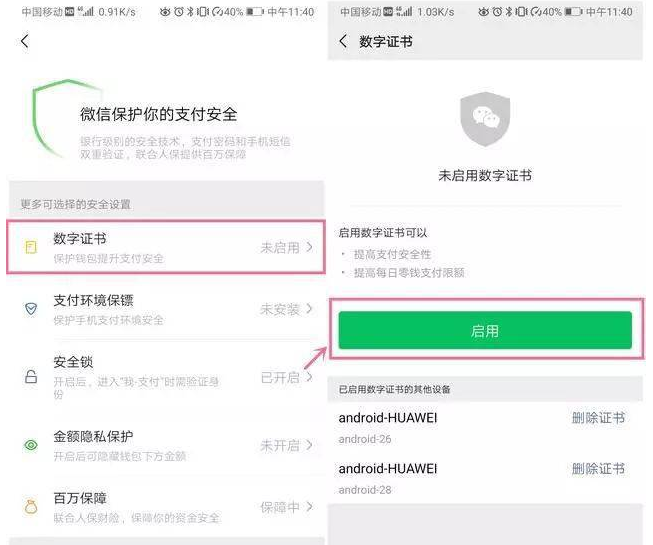Viewport: 653px width, 545px height.
Task: Tap 删除证书 for android-28 device
Action: [598, 469]
